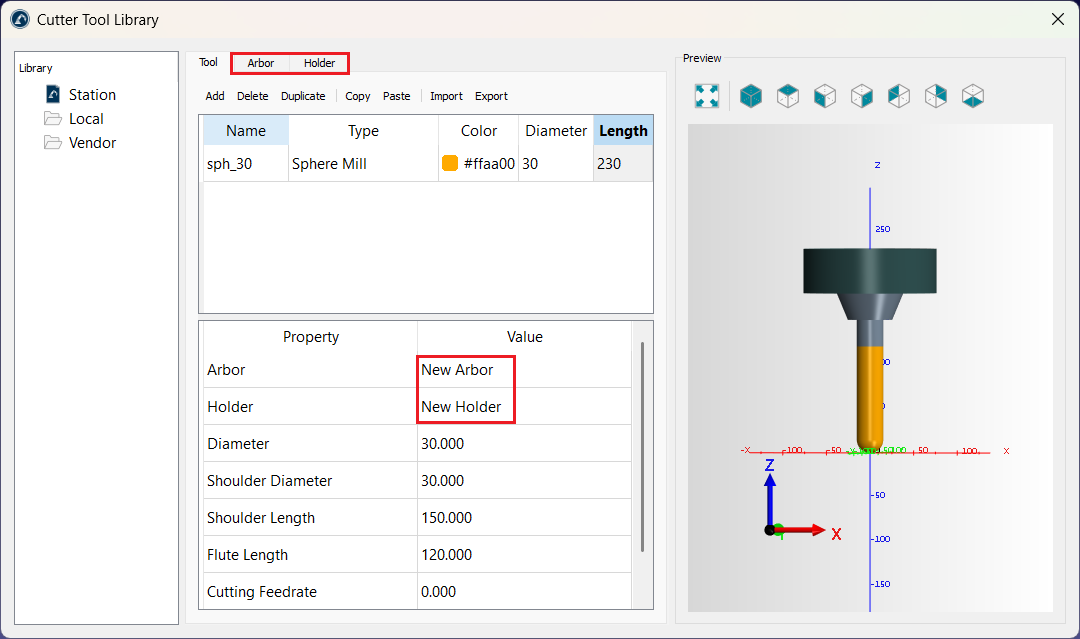Edit the Cutting Feedrate value 0.000

(x=523, y=591)
